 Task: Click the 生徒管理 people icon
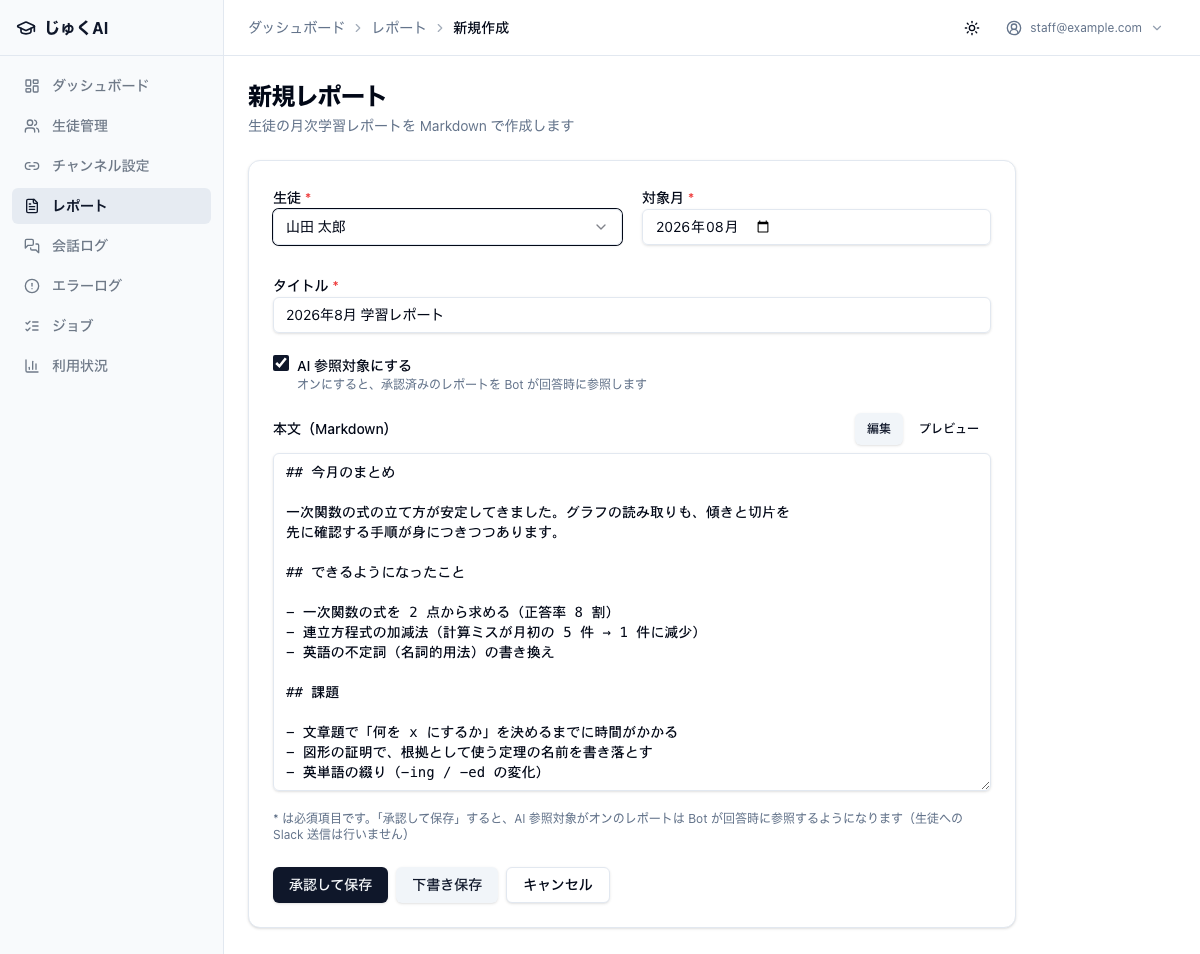[x=32, y=126]
